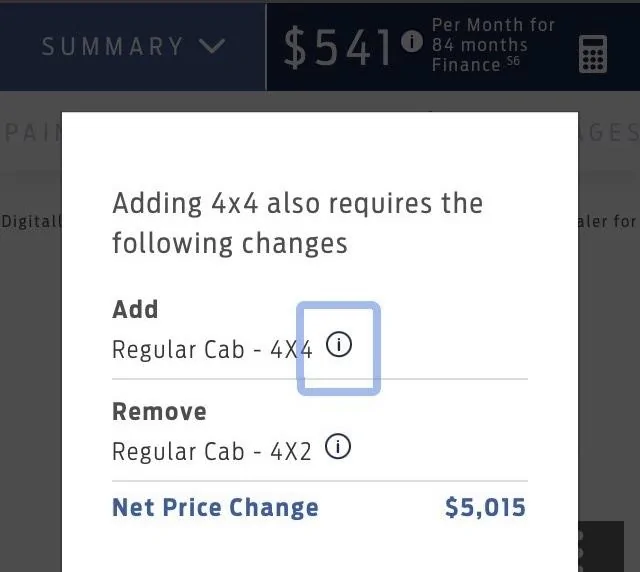Click the $5,015 net price amount
This screenshot has width=640, height=572.
[x=485, y=507]
